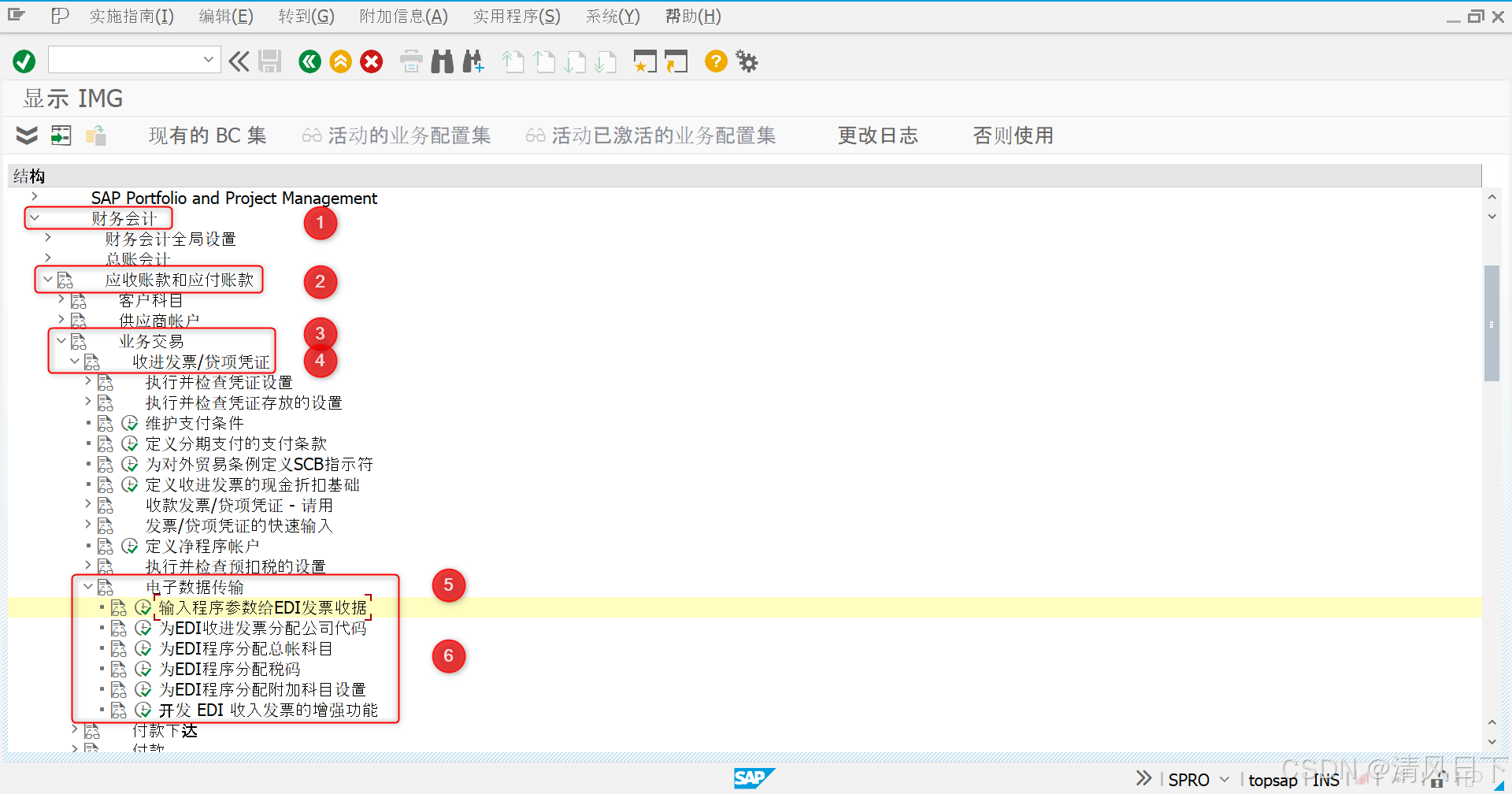Viewport: 1512px width, 794px height.
Task: Select 付款下达 tree item
Action: [165, 731]
